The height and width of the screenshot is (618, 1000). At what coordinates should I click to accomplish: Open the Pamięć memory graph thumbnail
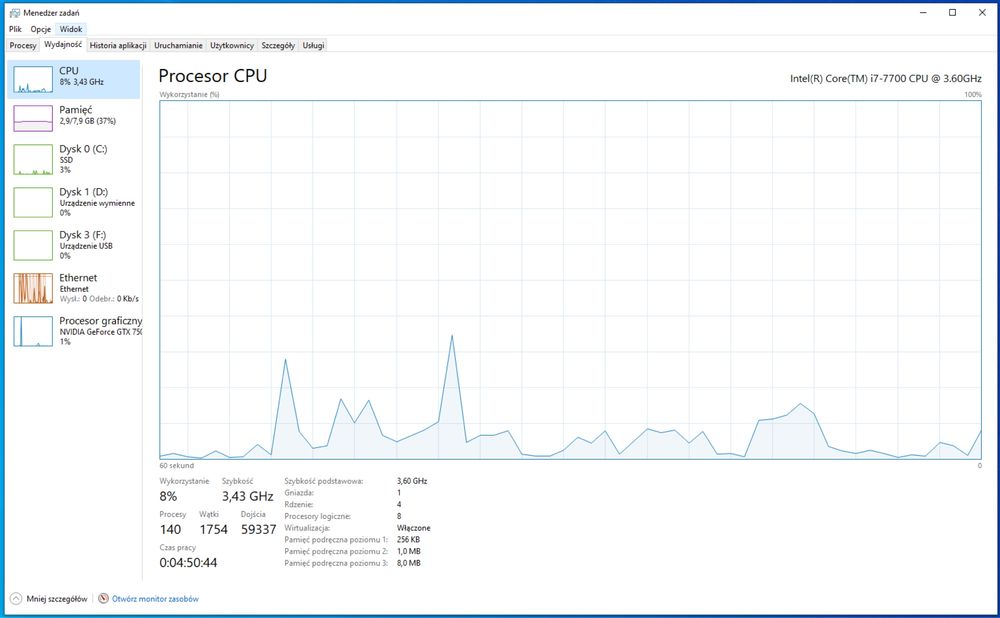coord(33,119)
